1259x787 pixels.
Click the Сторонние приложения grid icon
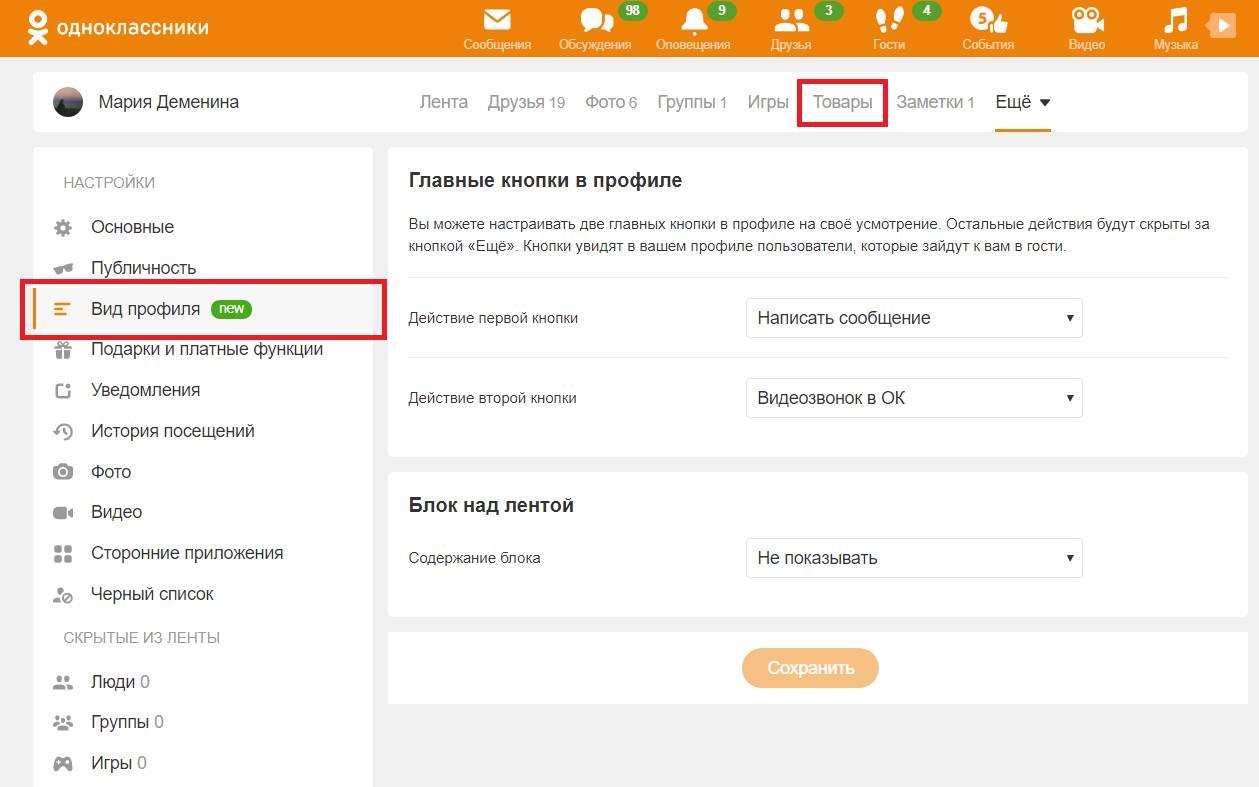click(x=63, y=554)
